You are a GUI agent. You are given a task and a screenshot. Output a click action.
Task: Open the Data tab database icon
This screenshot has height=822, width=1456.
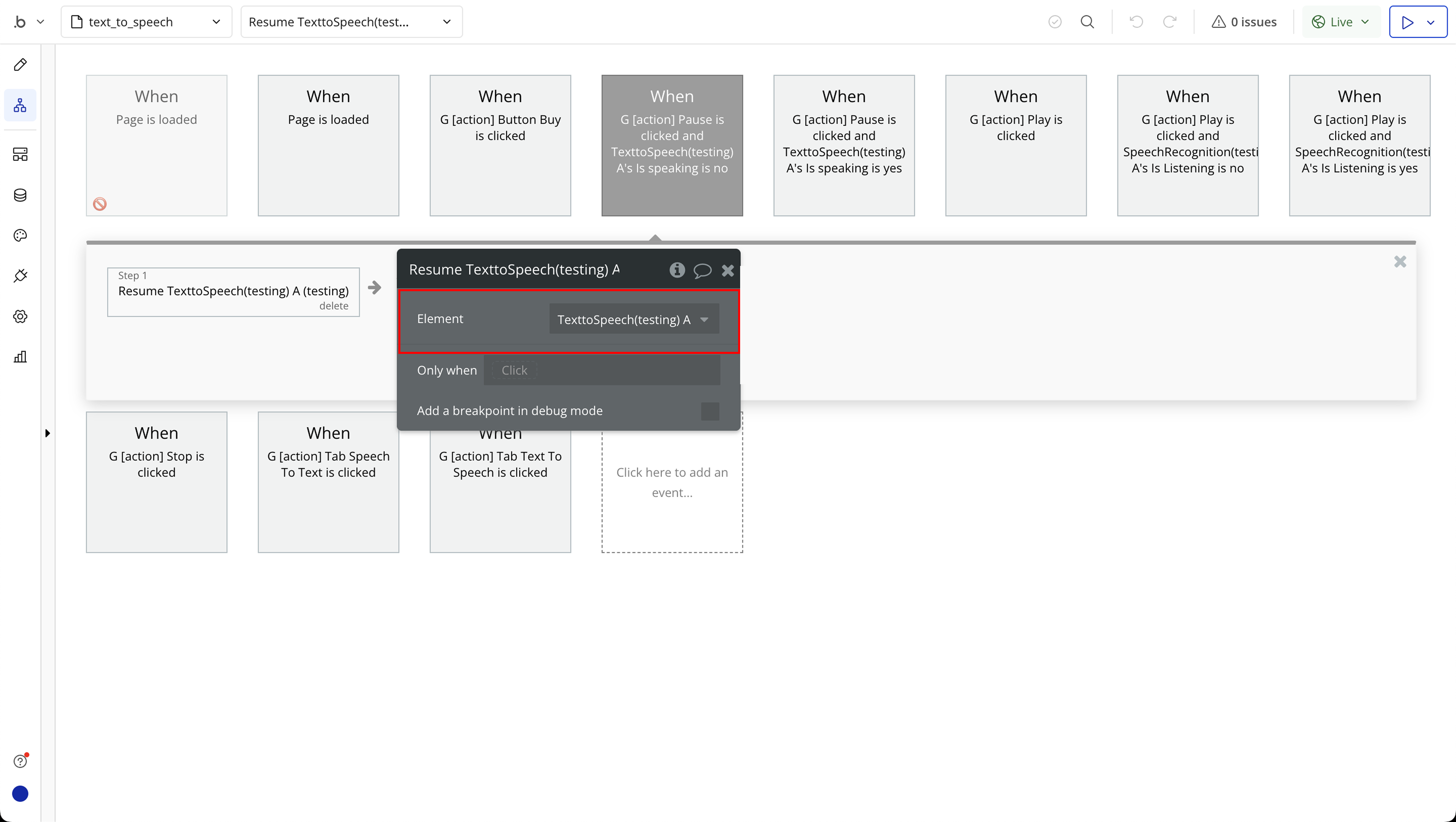(x=20, y=195)
